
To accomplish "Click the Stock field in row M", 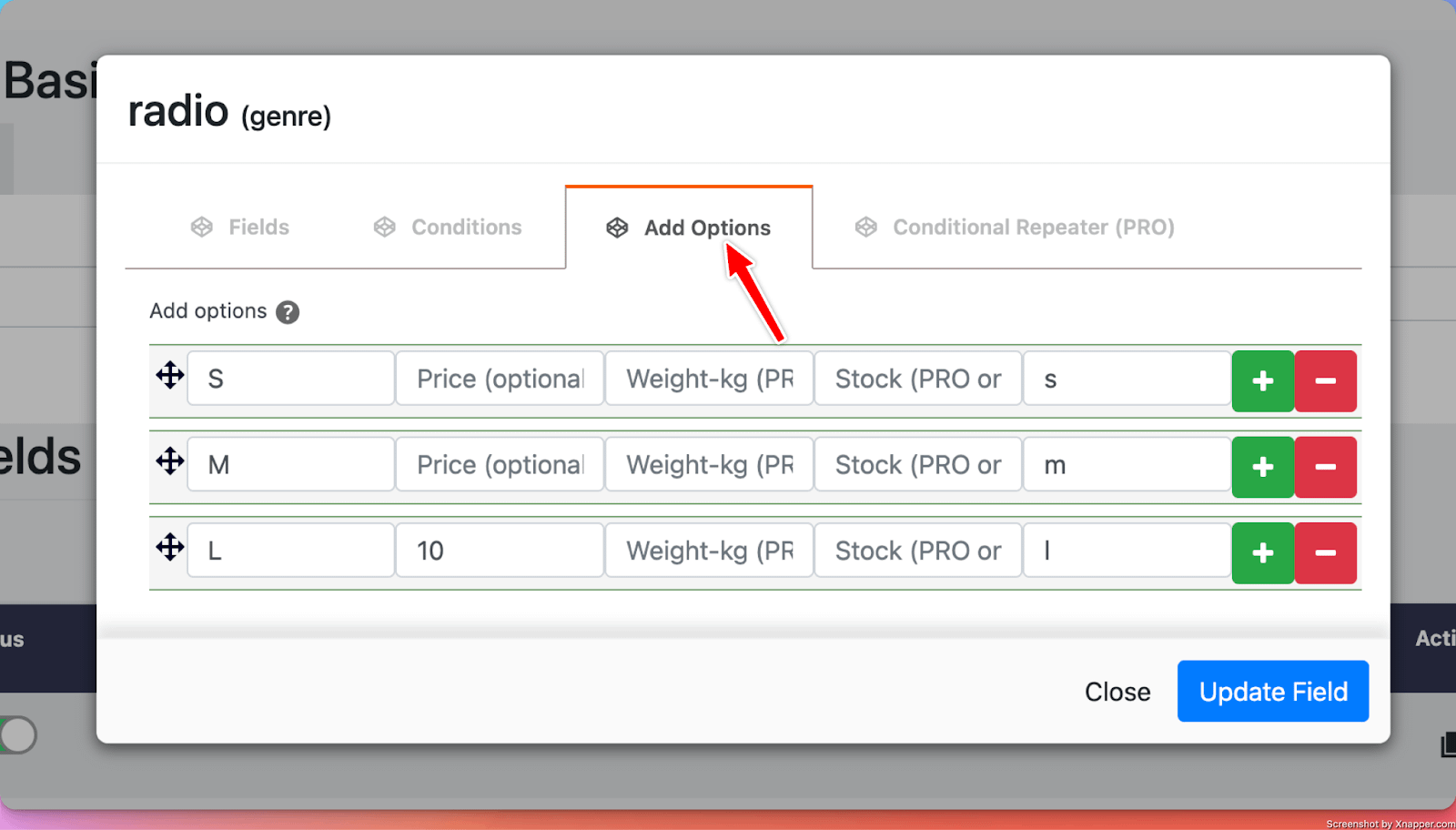I will pyautogui.click(x=917, y=465).
